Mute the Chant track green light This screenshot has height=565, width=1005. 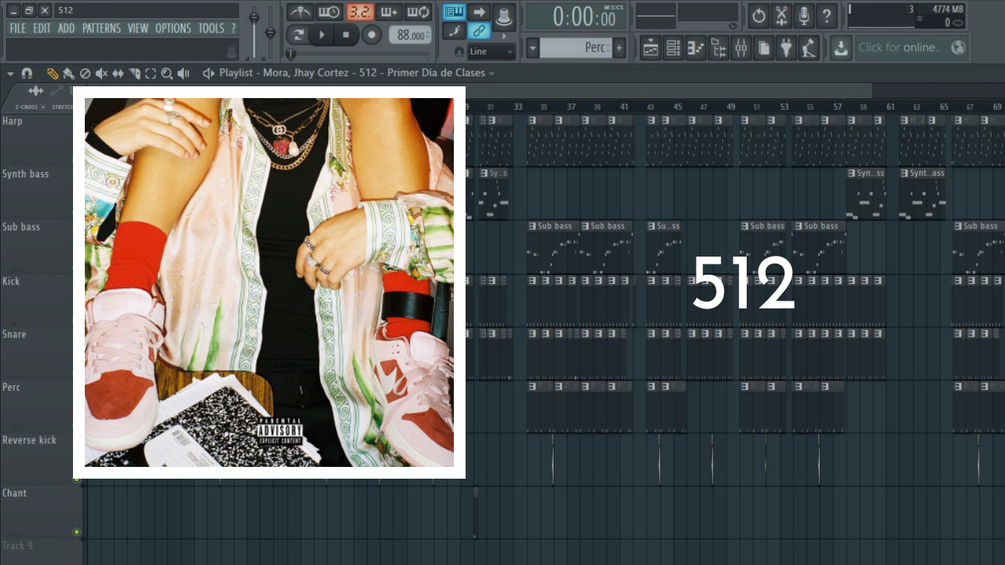point(76,532)
